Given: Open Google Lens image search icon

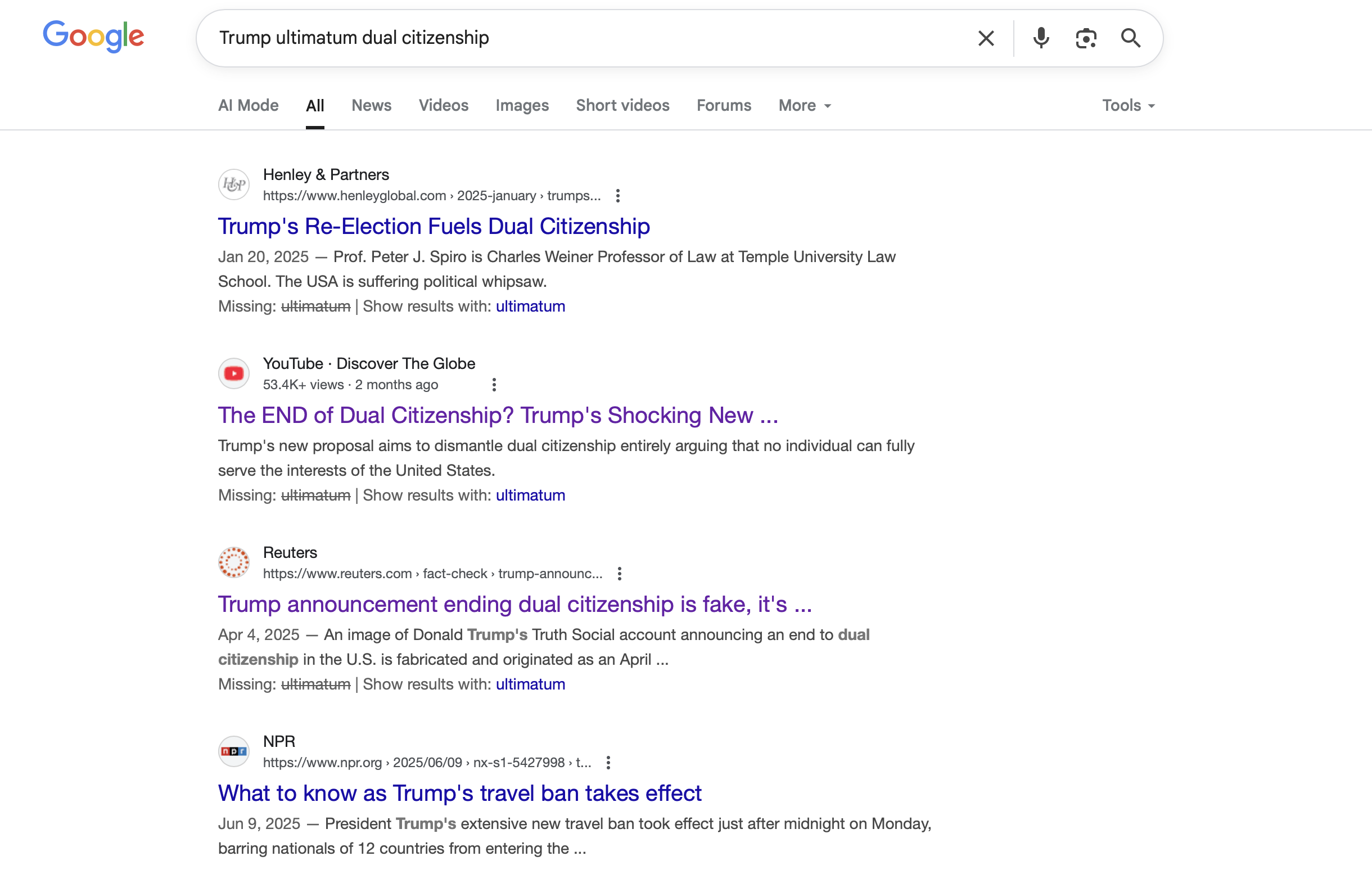Looking at the screenshot, I should click(x=1085, y=38).
